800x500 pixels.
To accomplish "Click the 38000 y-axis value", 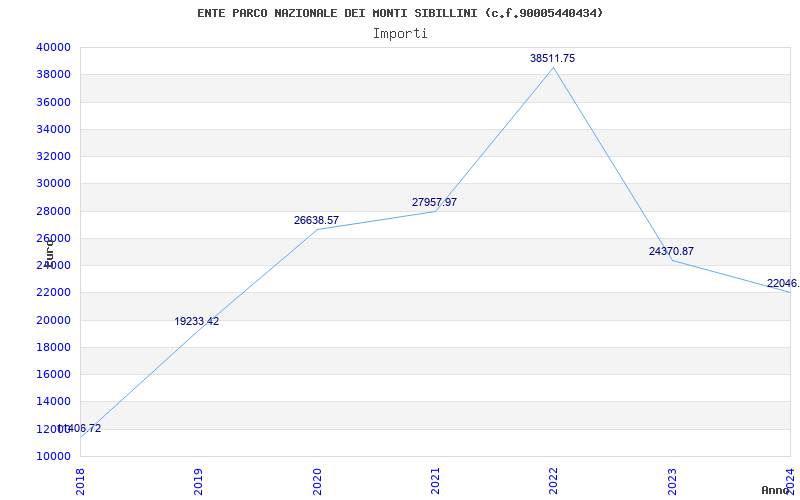I will point(53,74).
